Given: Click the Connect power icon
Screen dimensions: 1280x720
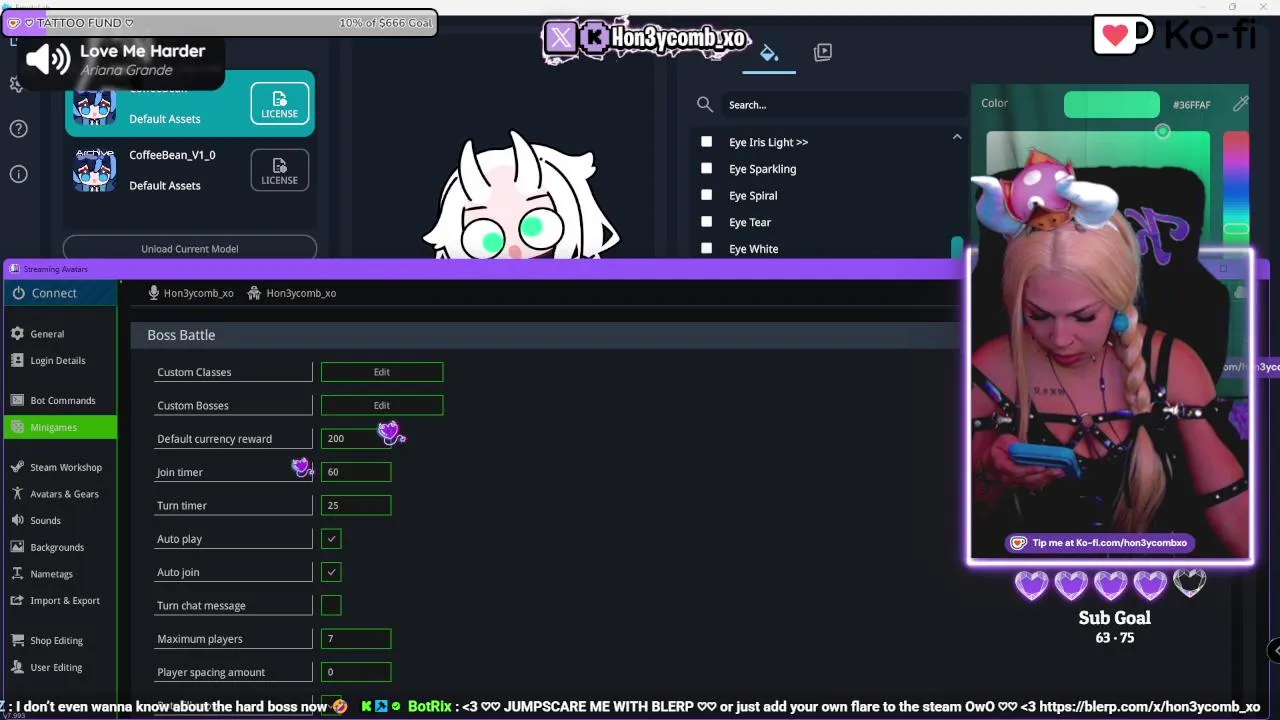Looking at the screenshot, I should click(x=18, y=293).
